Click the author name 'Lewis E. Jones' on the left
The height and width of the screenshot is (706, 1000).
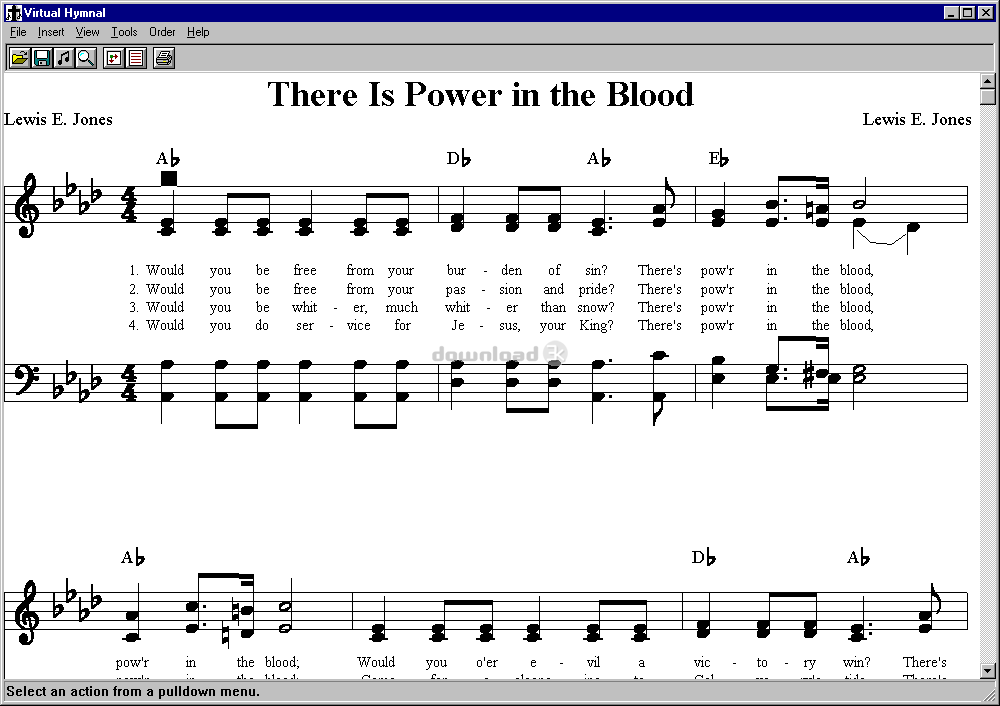58,119
